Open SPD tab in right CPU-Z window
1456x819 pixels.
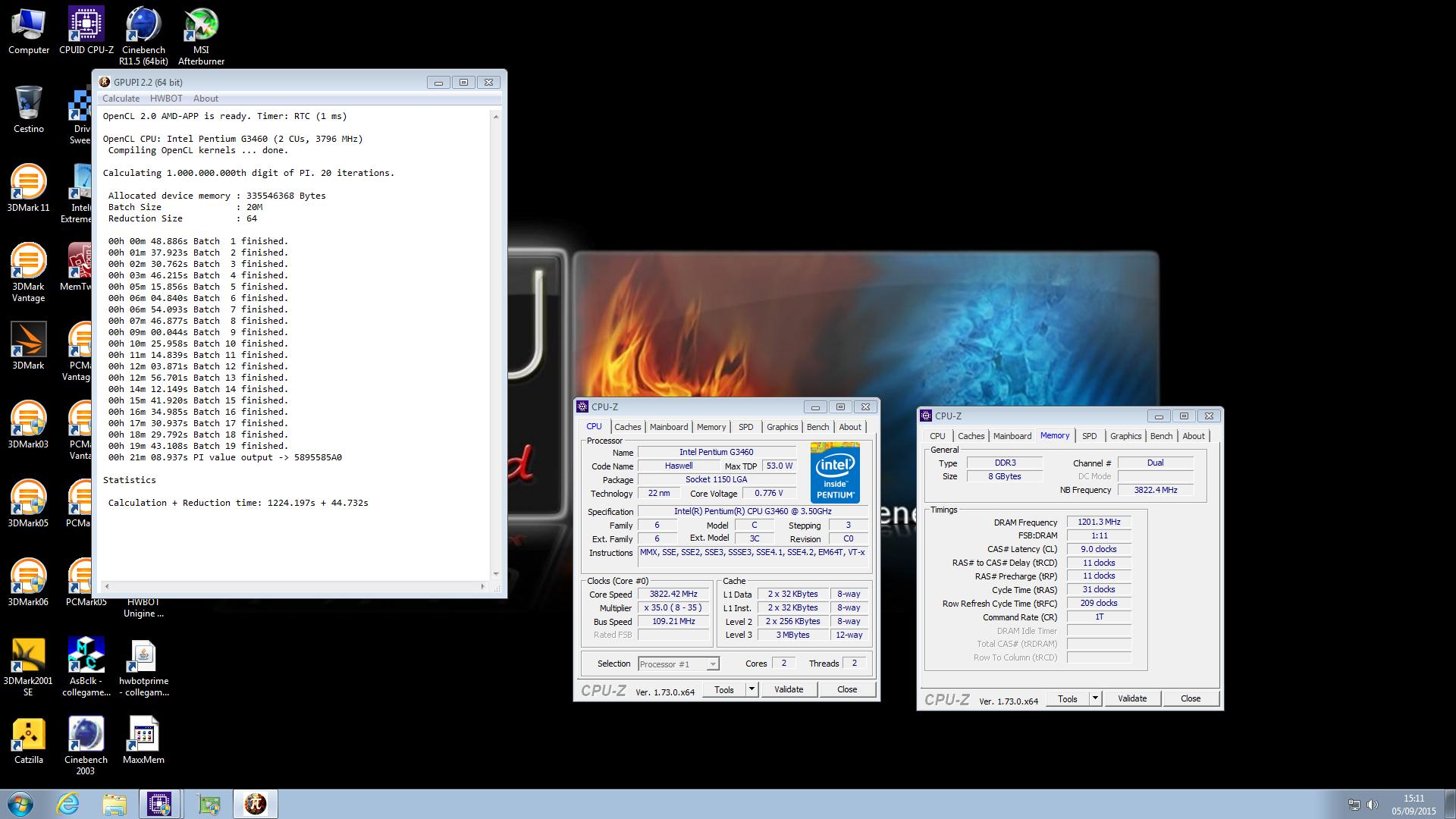1089,436
